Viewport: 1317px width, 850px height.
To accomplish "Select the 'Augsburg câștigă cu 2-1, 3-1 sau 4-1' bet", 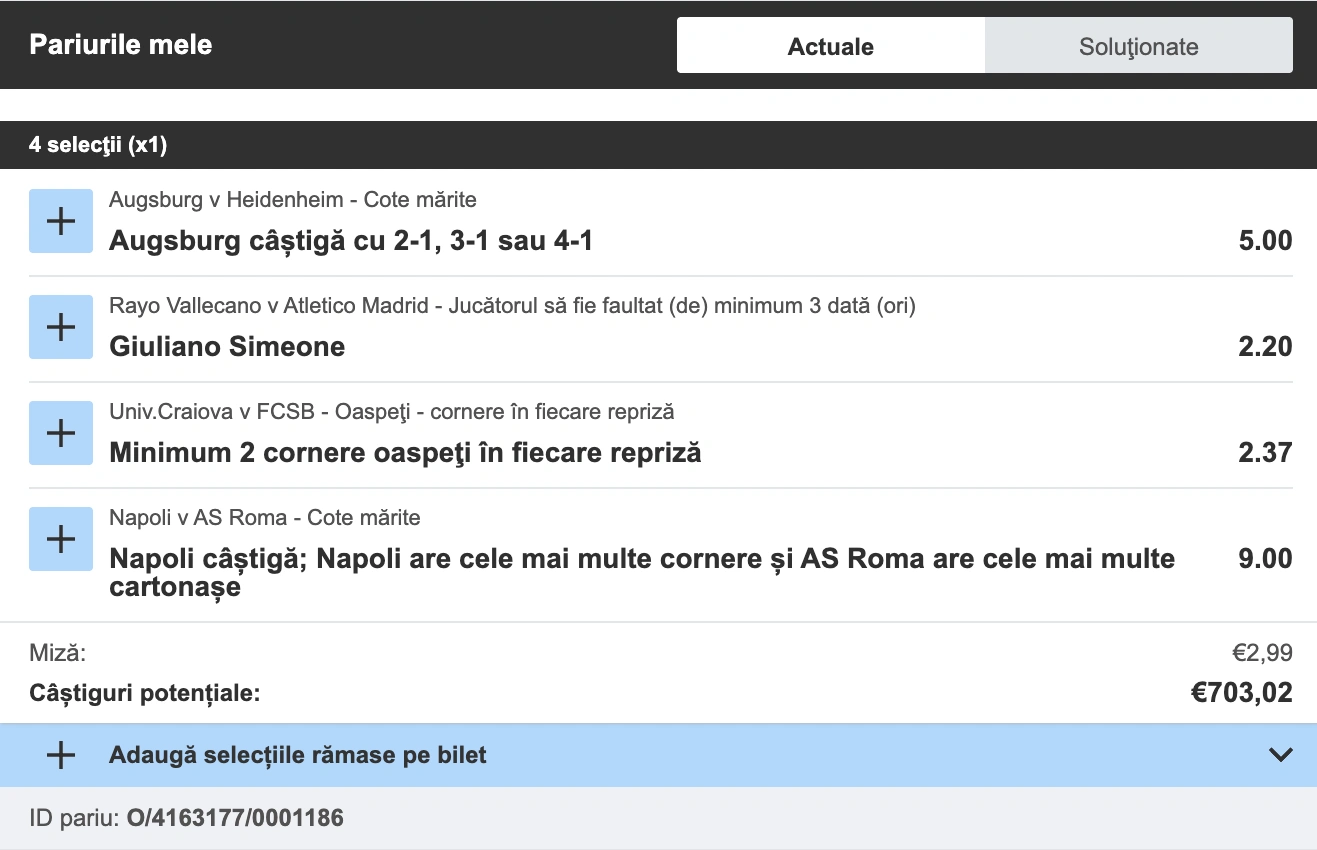I will [x=350, y=240].
